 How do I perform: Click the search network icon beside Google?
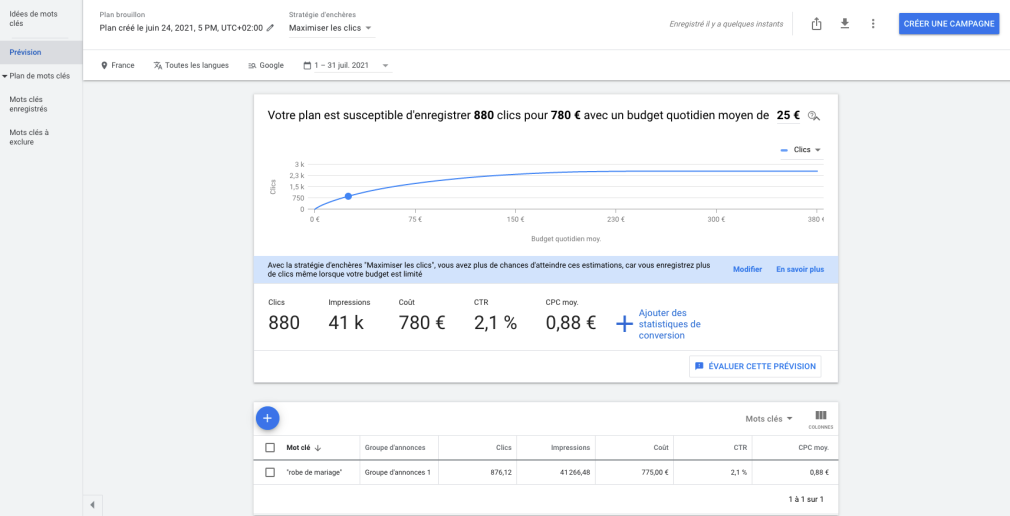(252, 66)
